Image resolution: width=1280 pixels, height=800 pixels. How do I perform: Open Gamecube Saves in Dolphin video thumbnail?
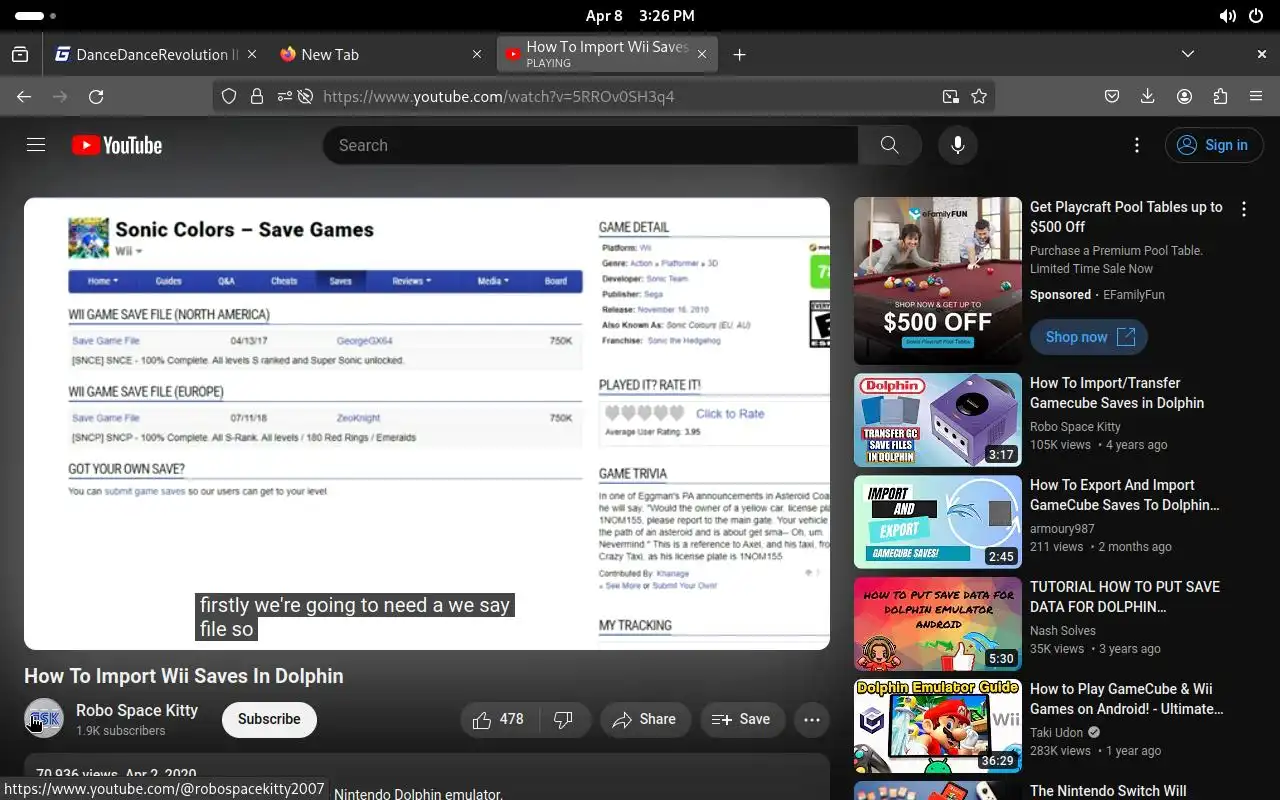click(x=938, y=420)
